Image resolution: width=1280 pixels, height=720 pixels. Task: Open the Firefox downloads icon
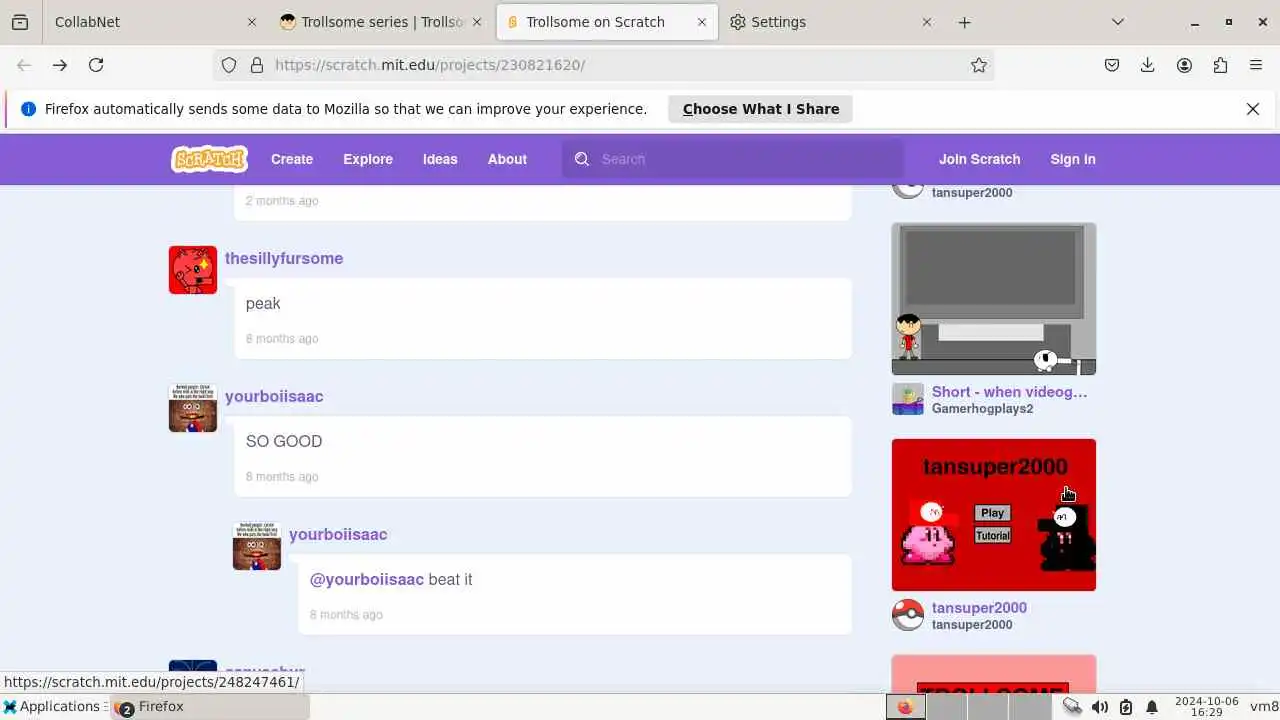[x=1148, y=65]
